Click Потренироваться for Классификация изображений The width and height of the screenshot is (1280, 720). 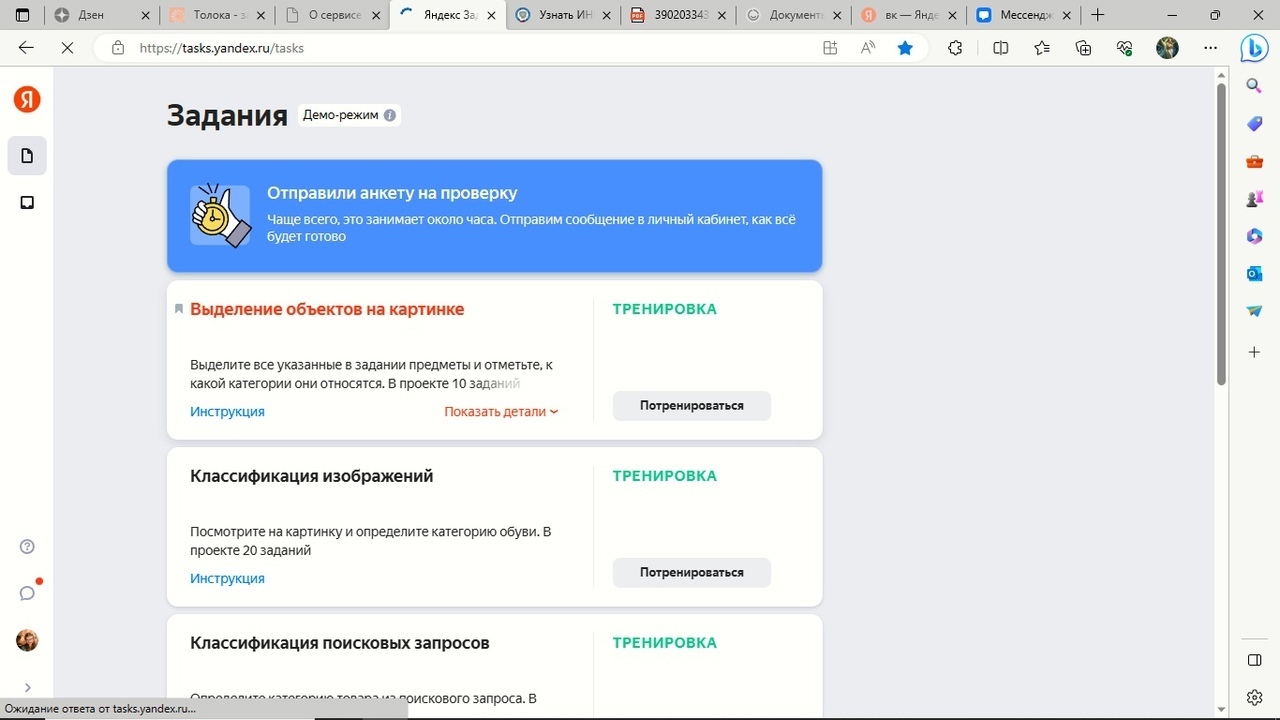tap(691, 572)
